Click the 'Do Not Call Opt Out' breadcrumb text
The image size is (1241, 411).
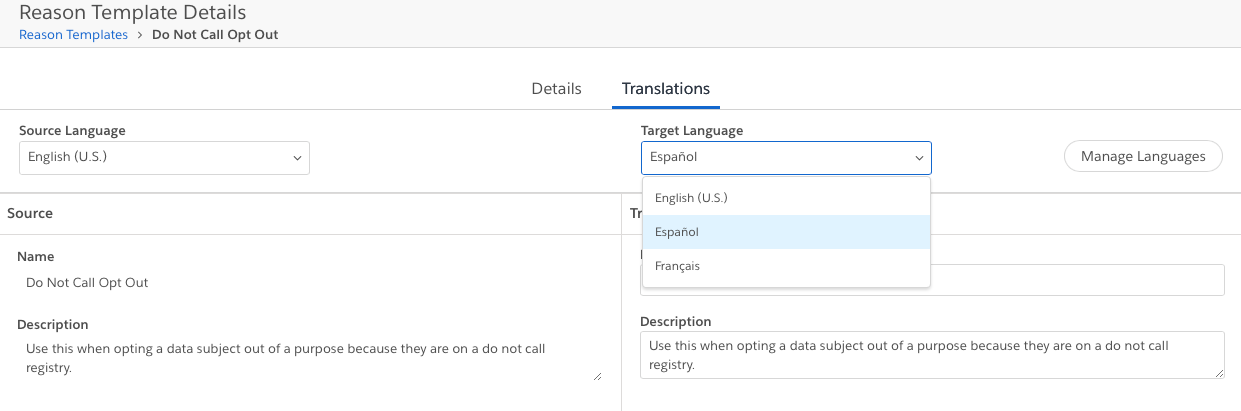(x=215, y=34)
